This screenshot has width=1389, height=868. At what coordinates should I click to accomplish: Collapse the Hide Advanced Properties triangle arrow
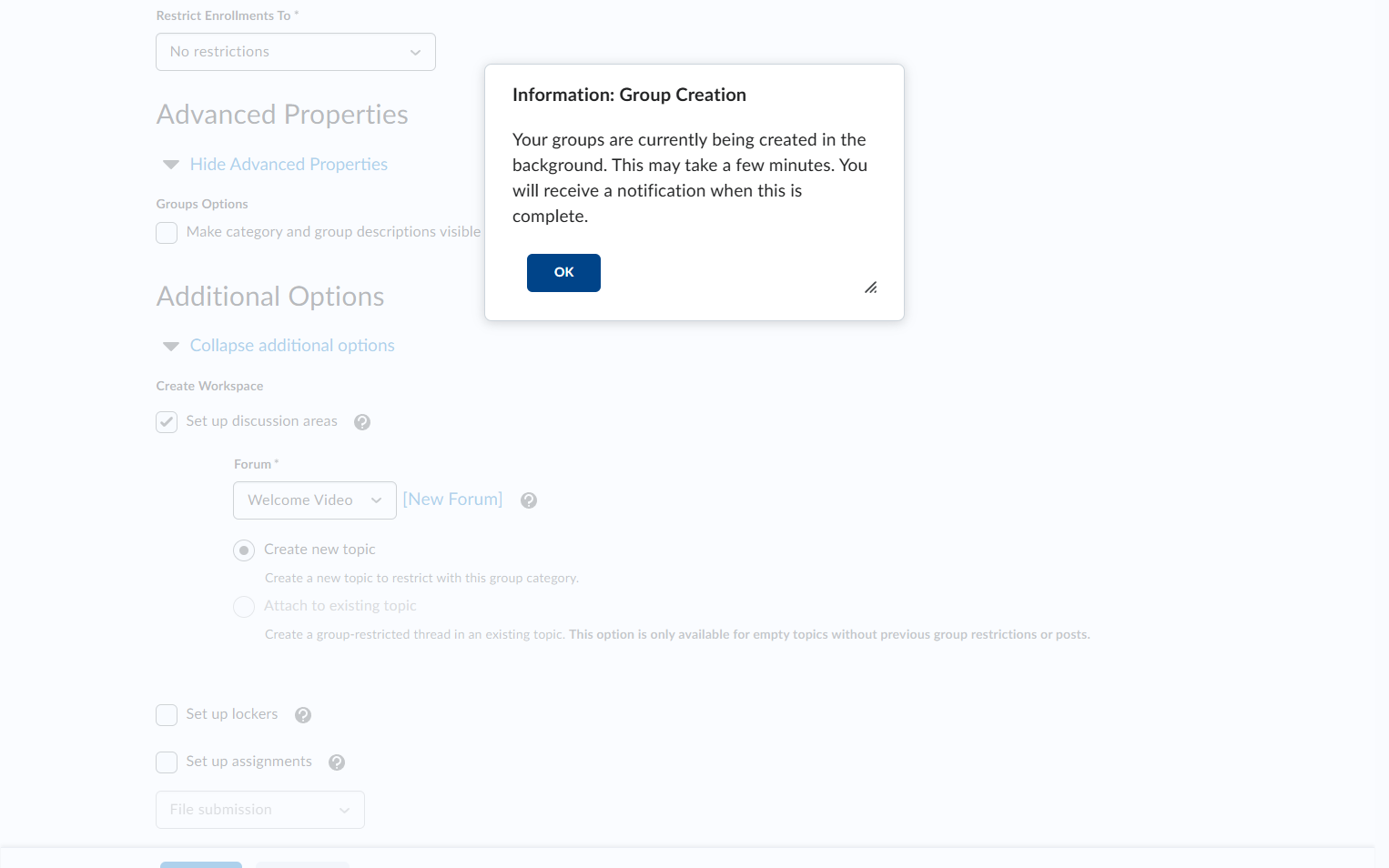[170, 165]
